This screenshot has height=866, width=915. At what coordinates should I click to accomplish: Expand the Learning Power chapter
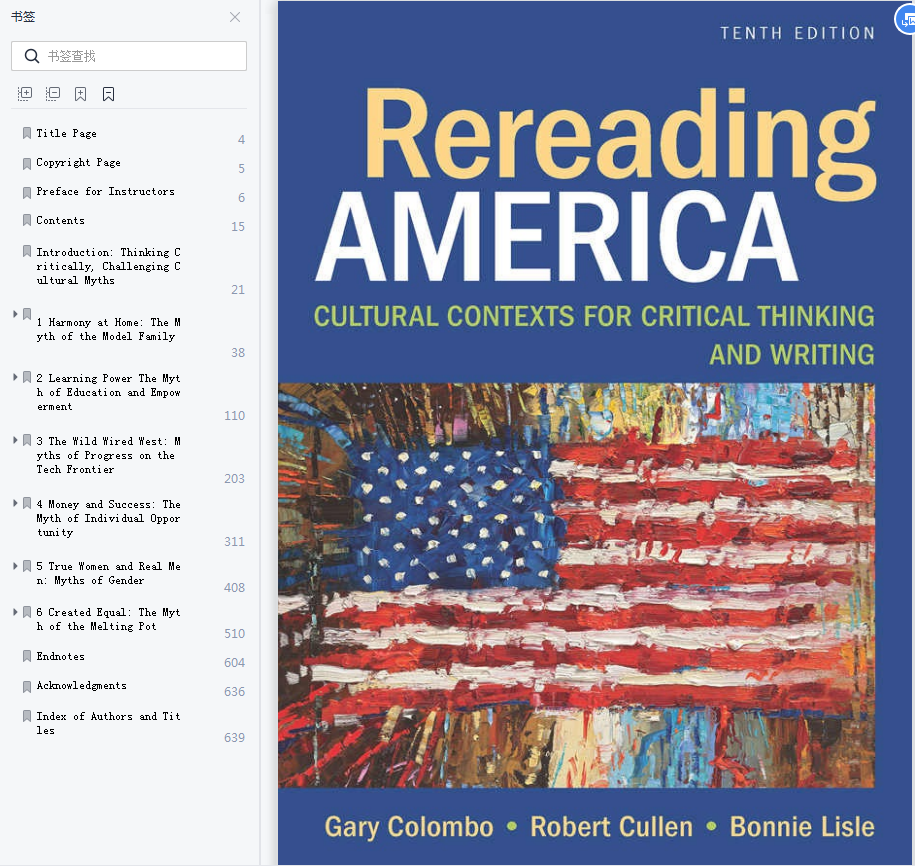(15, 377)
